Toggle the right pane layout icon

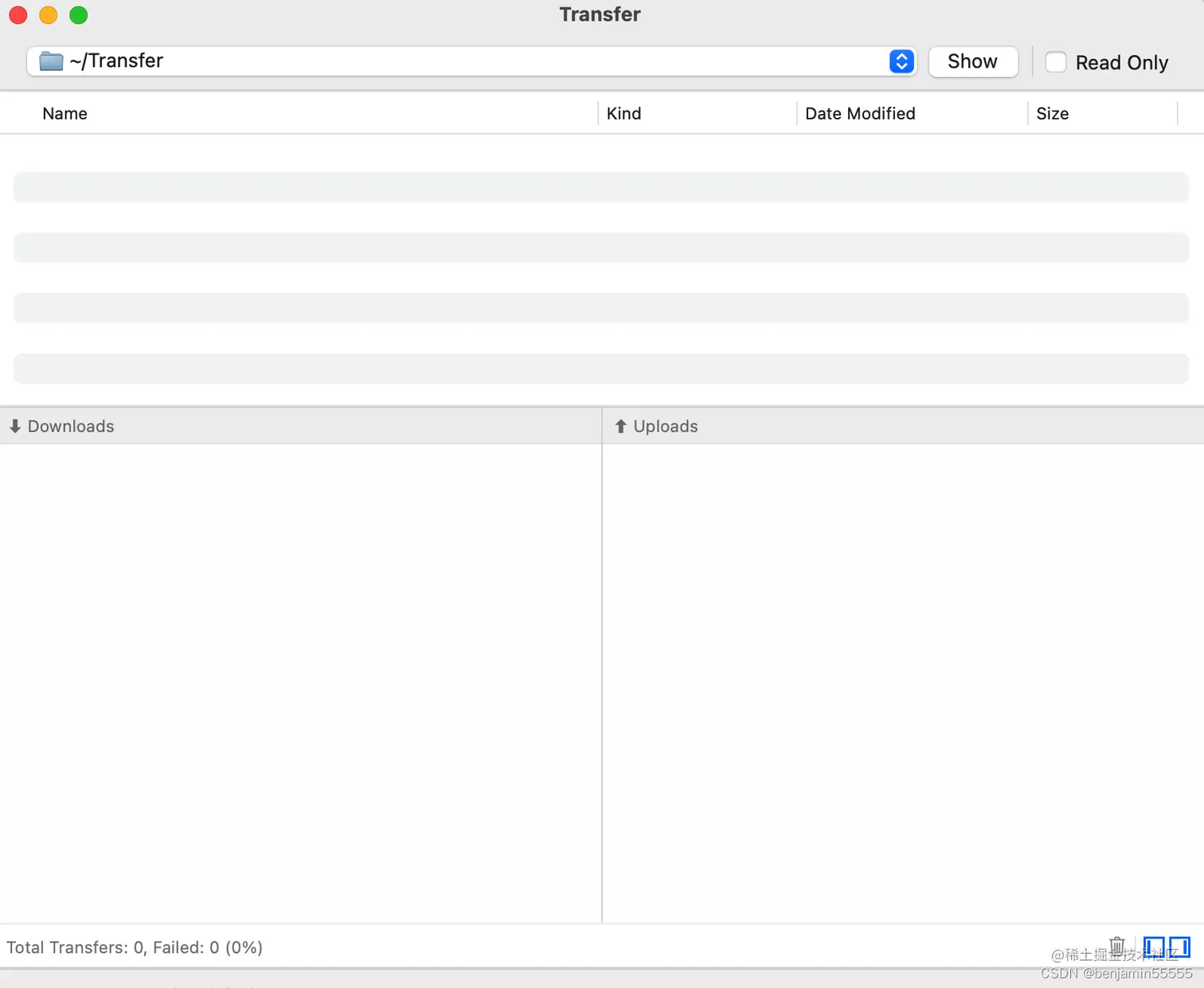tap(1179, 947)
